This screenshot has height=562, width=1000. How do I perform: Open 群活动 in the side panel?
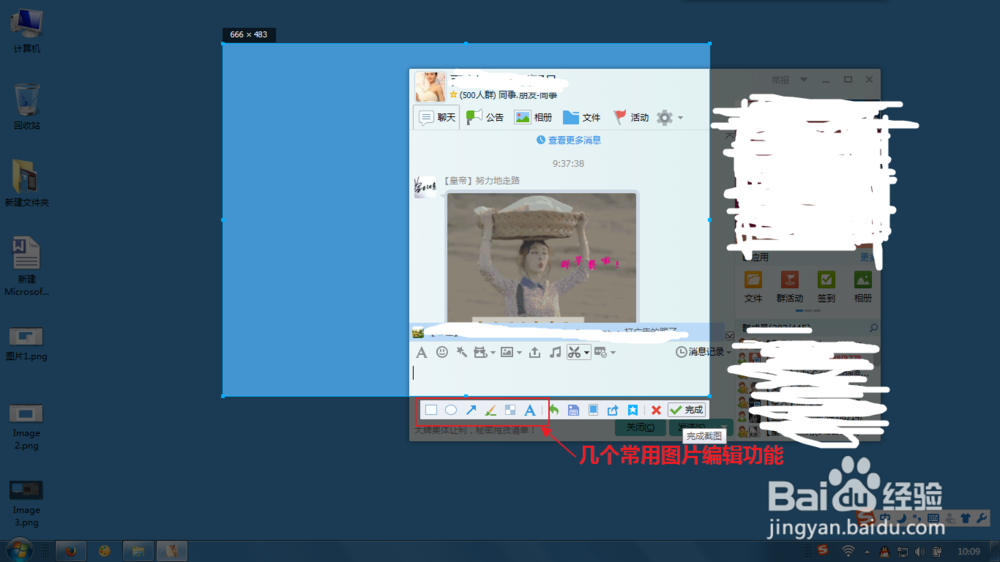[790, 287]
